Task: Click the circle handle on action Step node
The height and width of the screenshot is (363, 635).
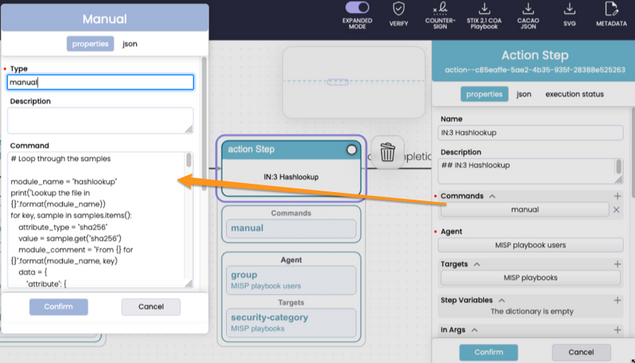Action: pos(352,150)
